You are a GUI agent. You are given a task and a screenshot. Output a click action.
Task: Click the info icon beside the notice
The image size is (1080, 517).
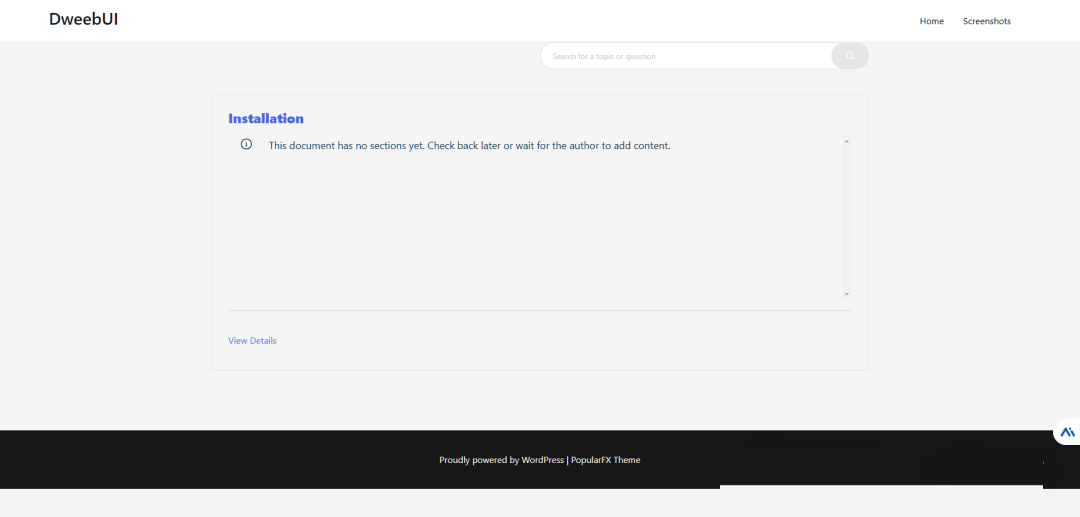pos(246,145)
